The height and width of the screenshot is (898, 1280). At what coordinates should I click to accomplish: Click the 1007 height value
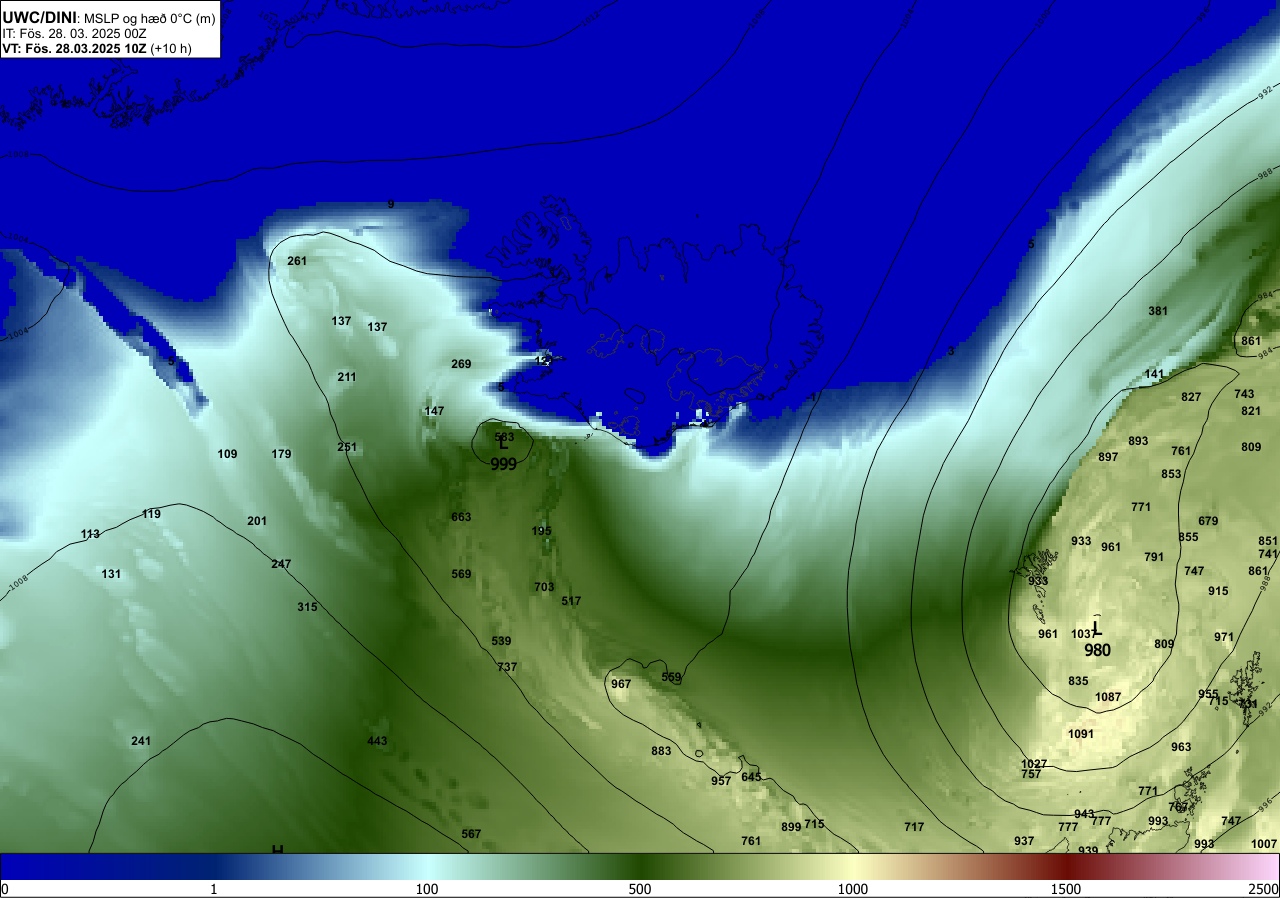tap(1264, 844)
